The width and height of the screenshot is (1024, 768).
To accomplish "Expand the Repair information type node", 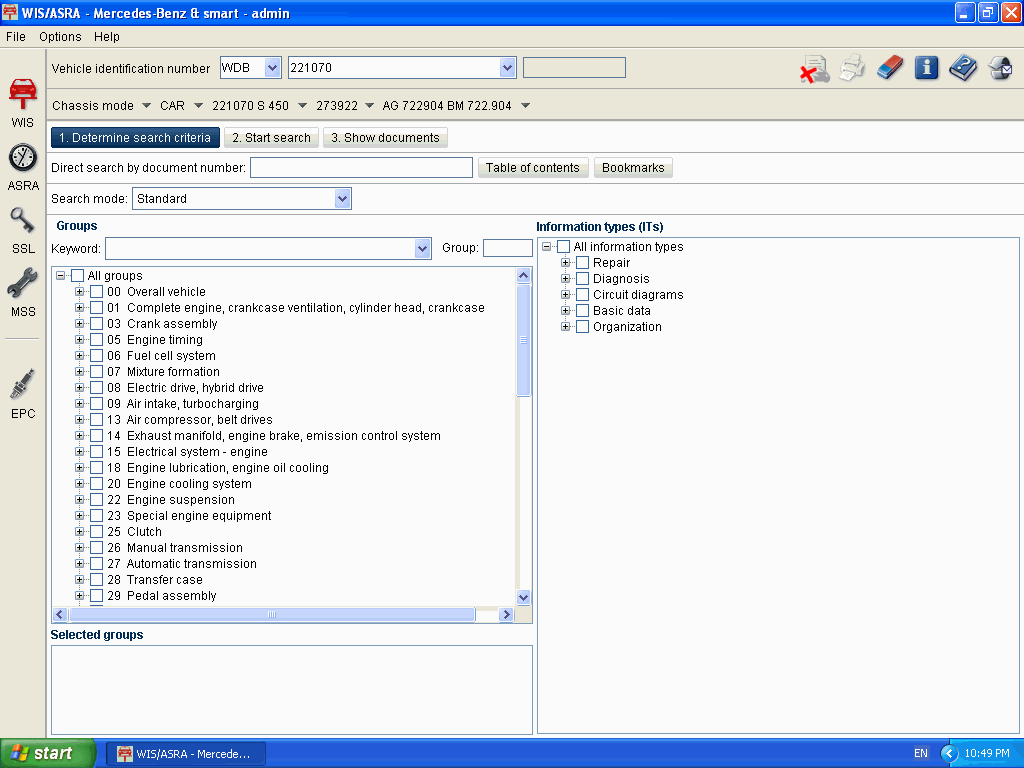I will pyautogui.click(x=566, y=263).
